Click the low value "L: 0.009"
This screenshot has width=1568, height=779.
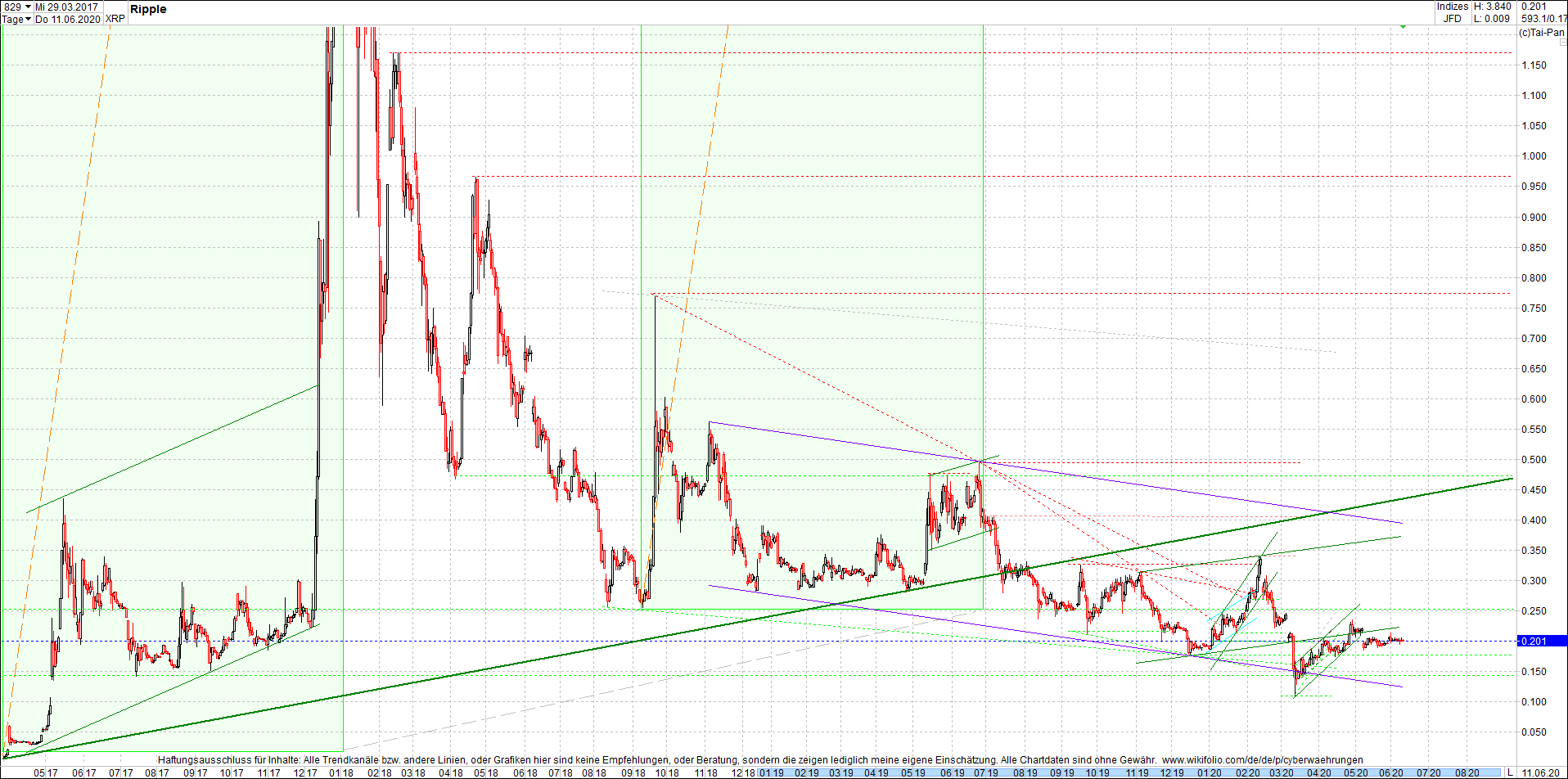pos(1494,18)
